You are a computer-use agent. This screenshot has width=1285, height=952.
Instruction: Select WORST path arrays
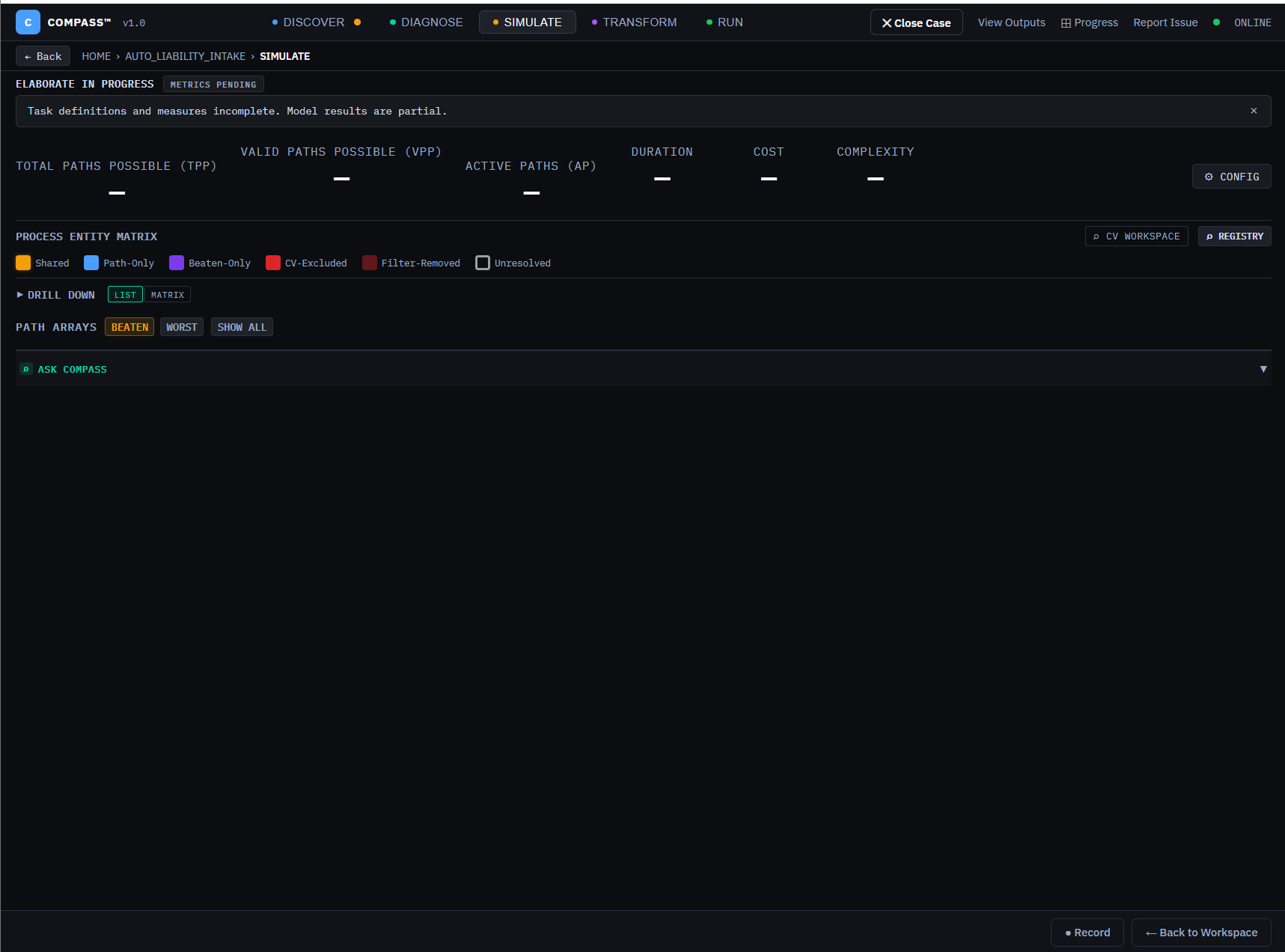coord(182,327)
